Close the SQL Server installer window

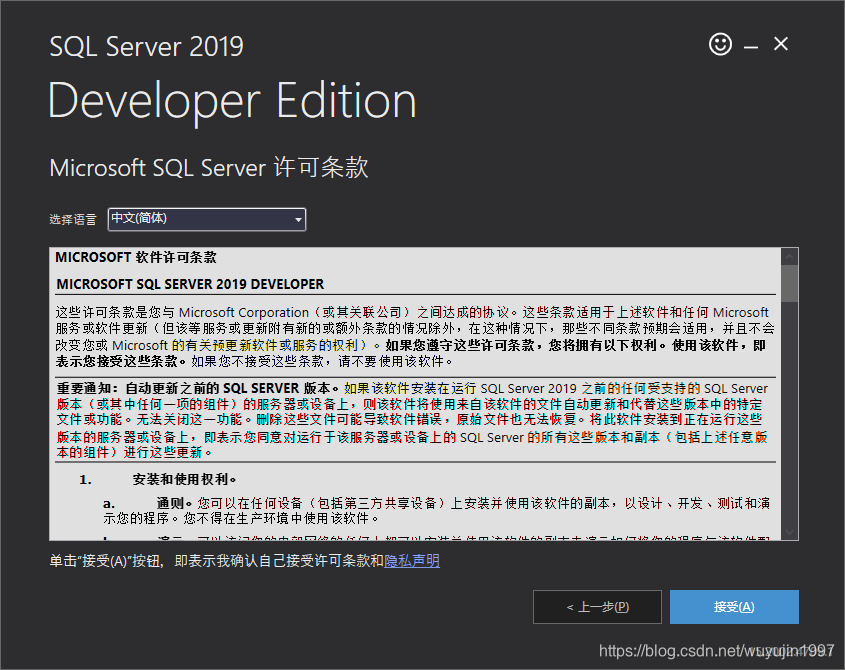[x=780, y=44]
